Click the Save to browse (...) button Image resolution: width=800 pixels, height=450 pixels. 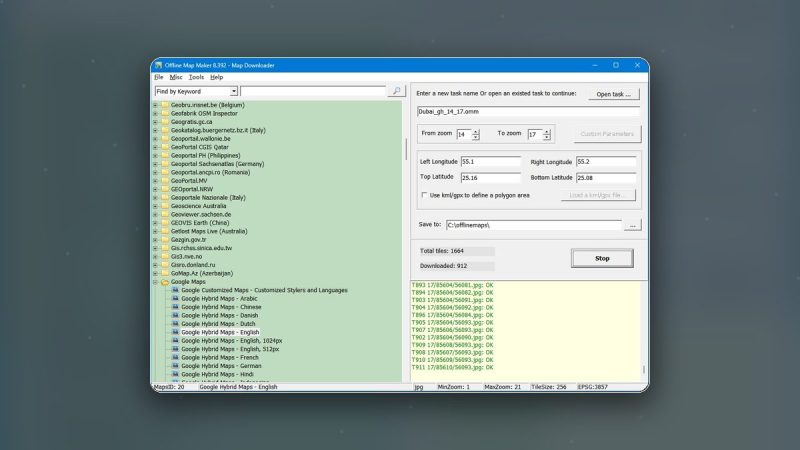tap(633, 225)
